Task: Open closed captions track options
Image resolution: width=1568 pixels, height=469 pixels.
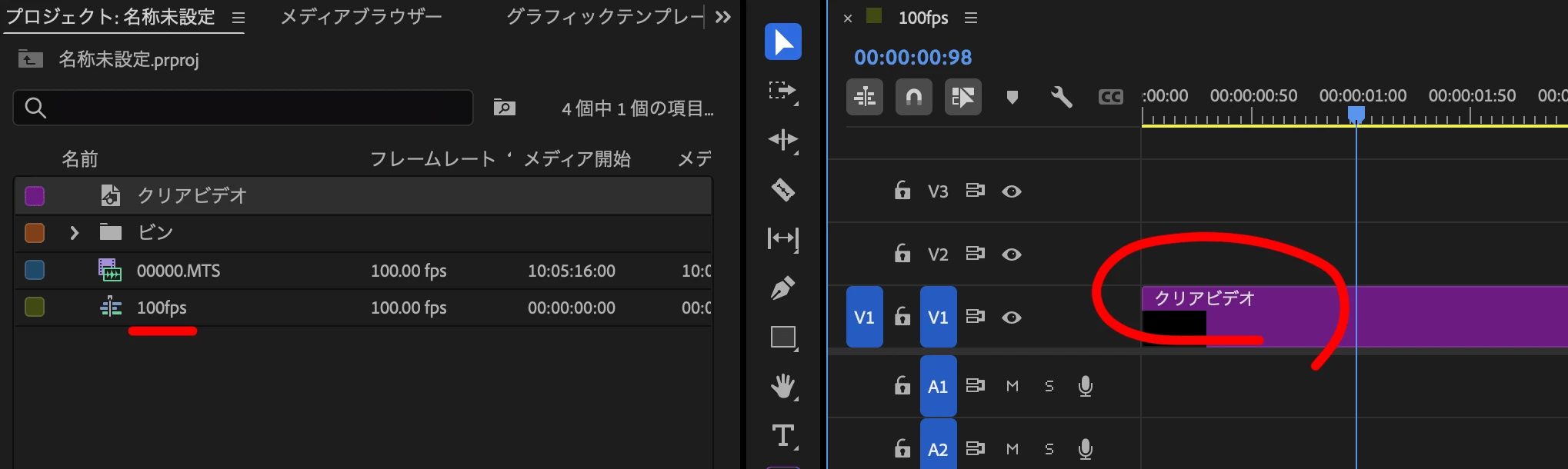Action: (x=1111, y=97)
